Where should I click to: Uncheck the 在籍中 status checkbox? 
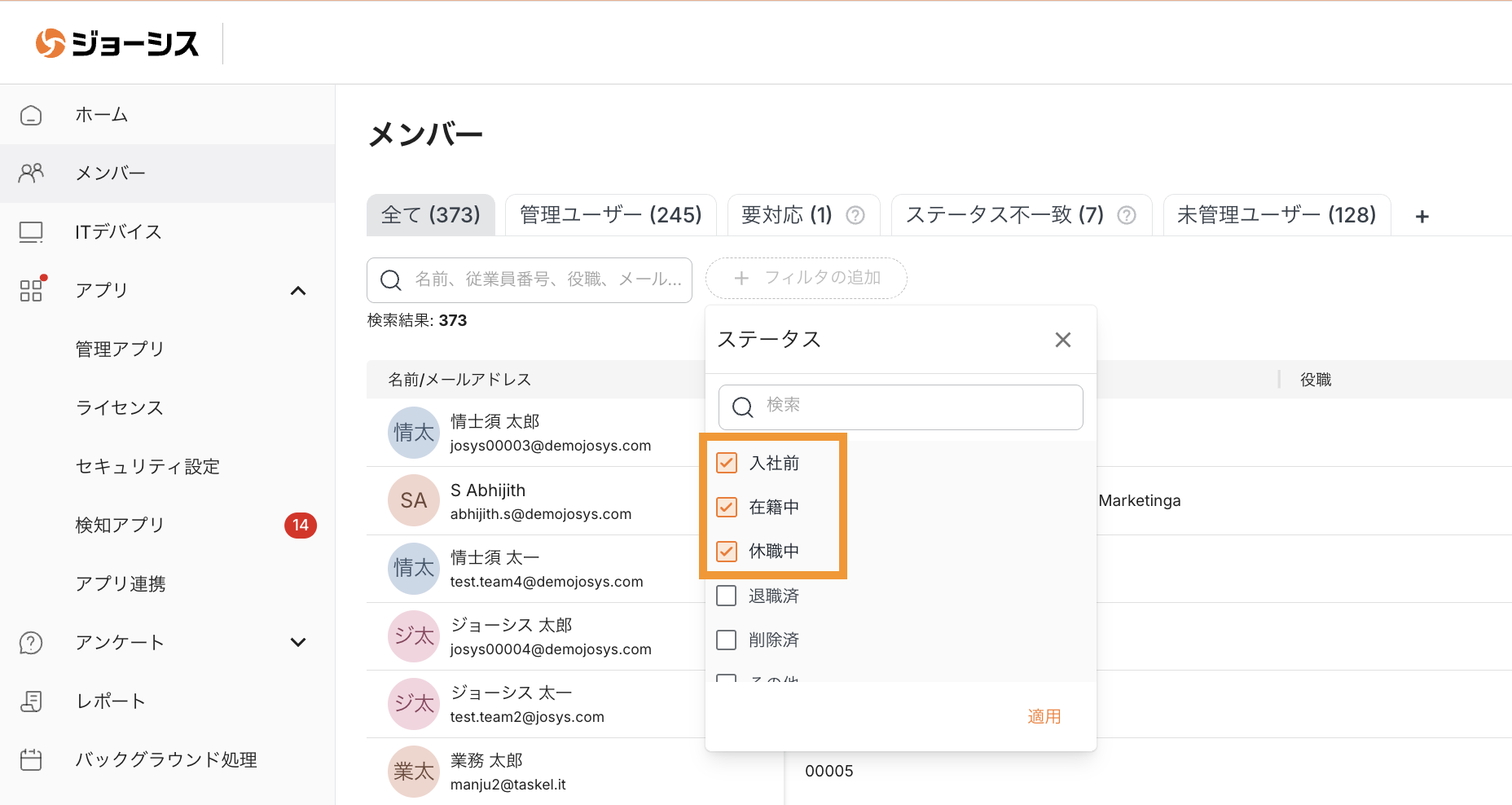click(726, 507)
